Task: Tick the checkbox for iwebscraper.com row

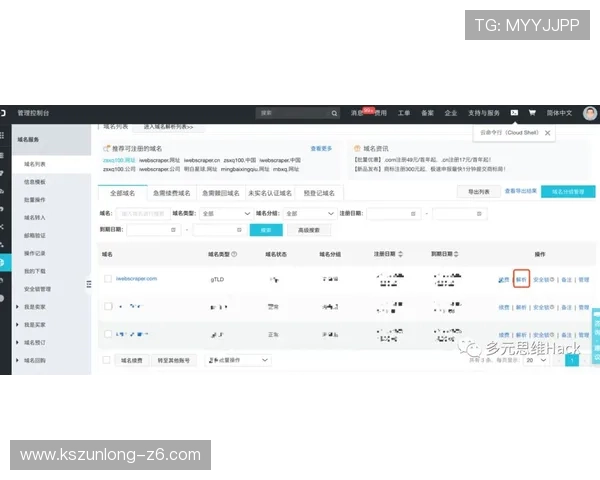Action: pos(108,279)
